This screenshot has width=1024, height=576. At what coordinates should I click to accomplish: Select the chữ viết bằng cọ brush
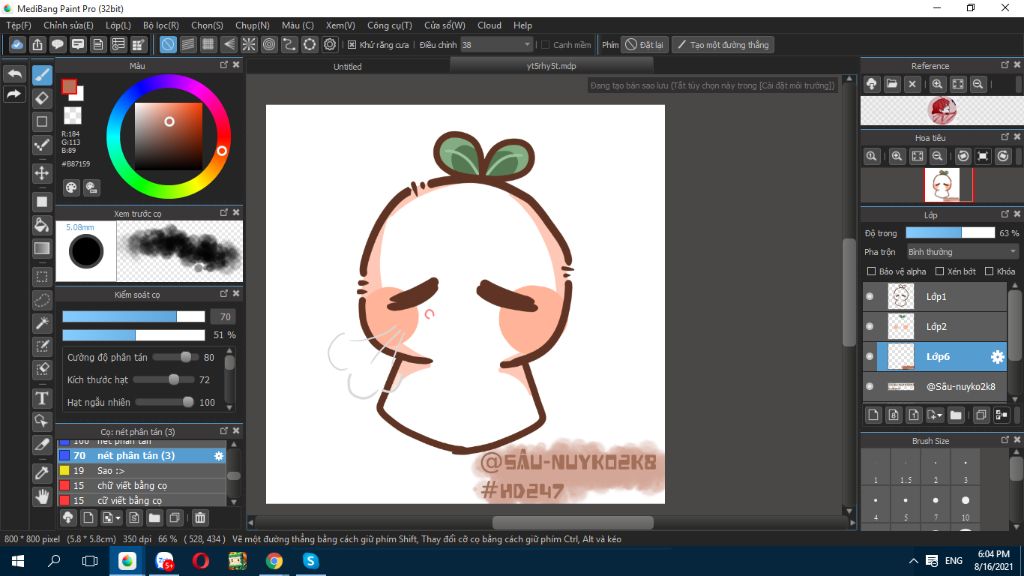[142, 485]
